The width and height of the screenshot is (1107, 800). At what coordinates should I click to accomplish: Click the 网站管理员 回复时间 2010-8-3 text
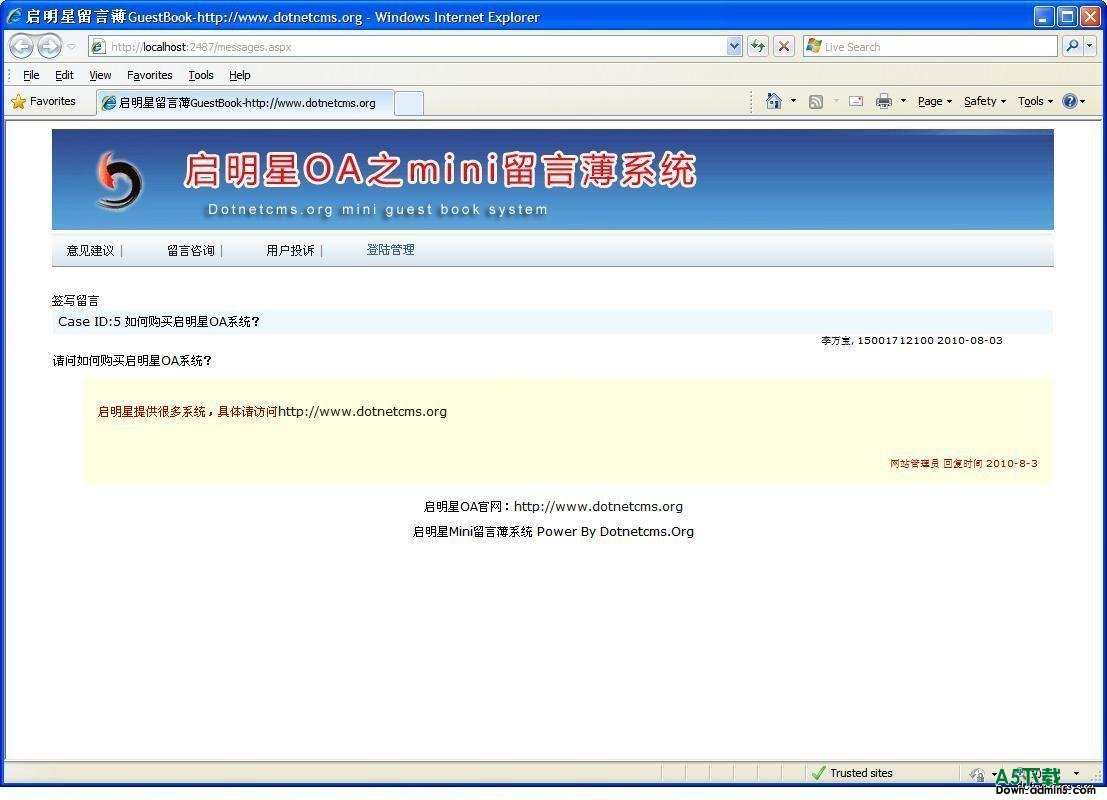point(964,464)
